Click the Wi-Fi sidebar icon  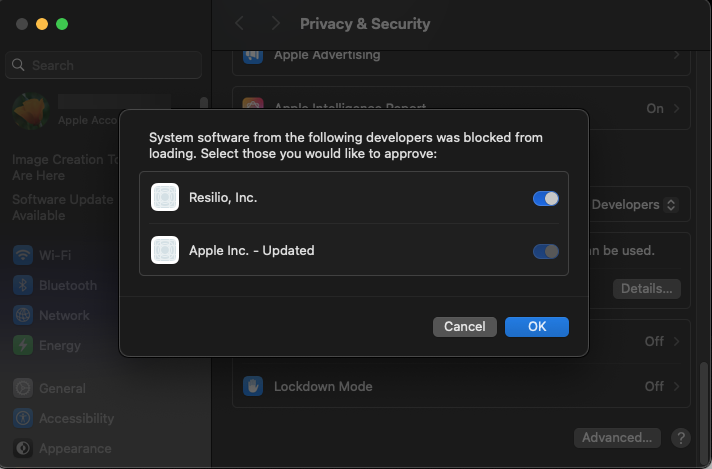click(23, 255)
